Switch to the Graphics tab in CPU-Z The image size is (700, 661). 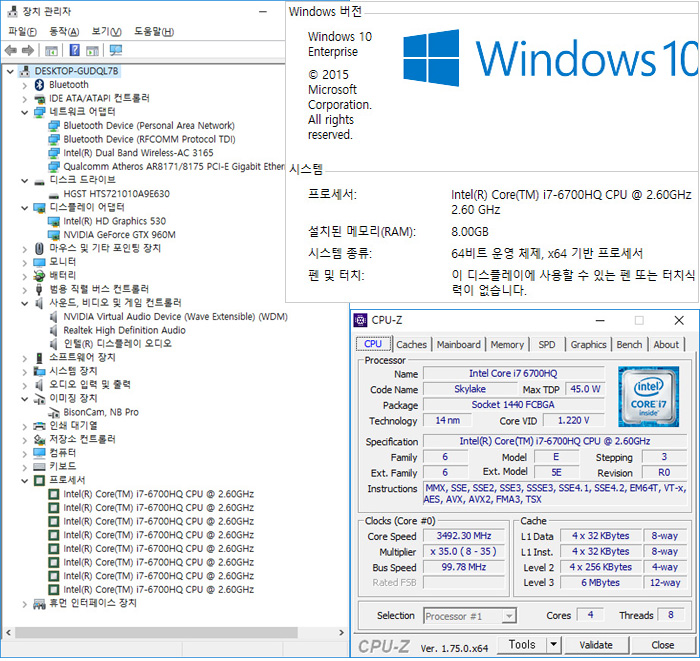[588, 345]
